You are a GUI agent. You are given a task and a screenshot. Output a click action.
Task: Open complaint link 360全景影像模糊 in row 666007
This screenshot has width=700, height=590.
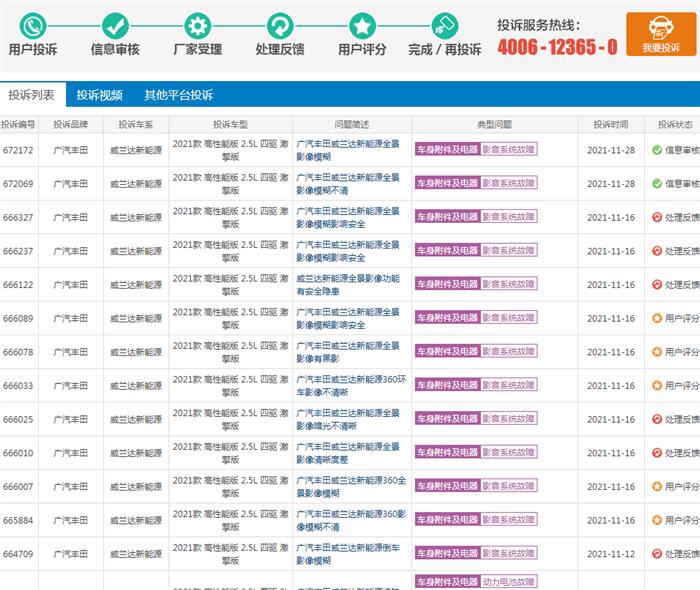pyautogui.click(x=351, y=486)
